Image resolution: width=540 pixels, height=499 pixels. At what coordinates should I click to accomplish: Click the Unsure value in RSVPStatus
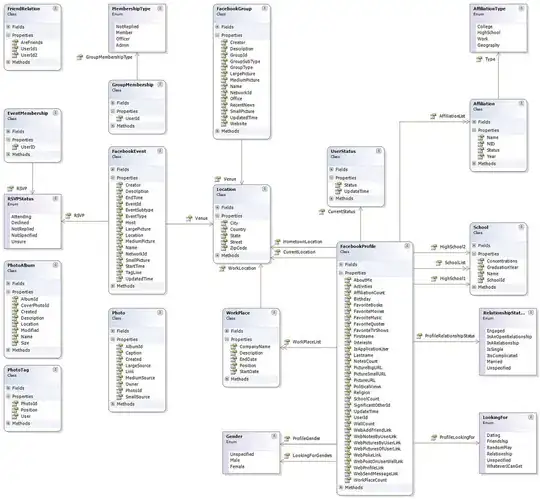pyautogui.click(x=19, y=242)
